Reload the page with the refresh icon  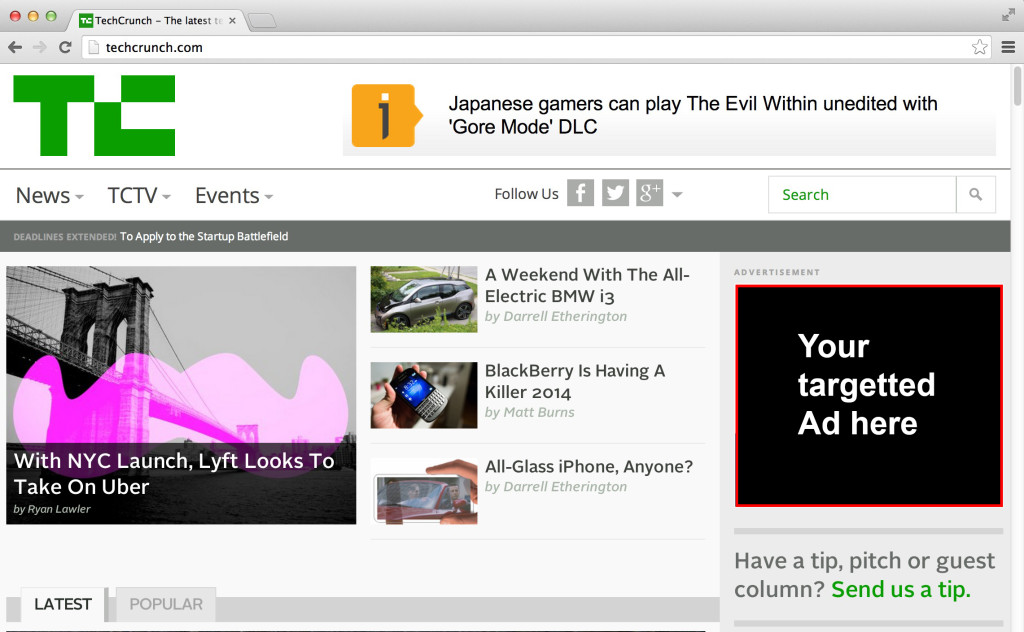(65, 47)
